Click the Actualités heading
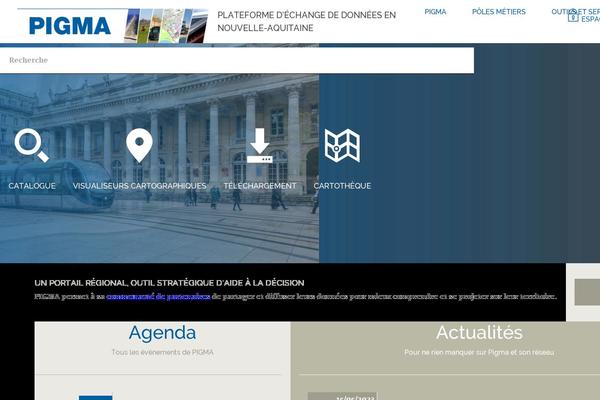 (x=479, y=332)
